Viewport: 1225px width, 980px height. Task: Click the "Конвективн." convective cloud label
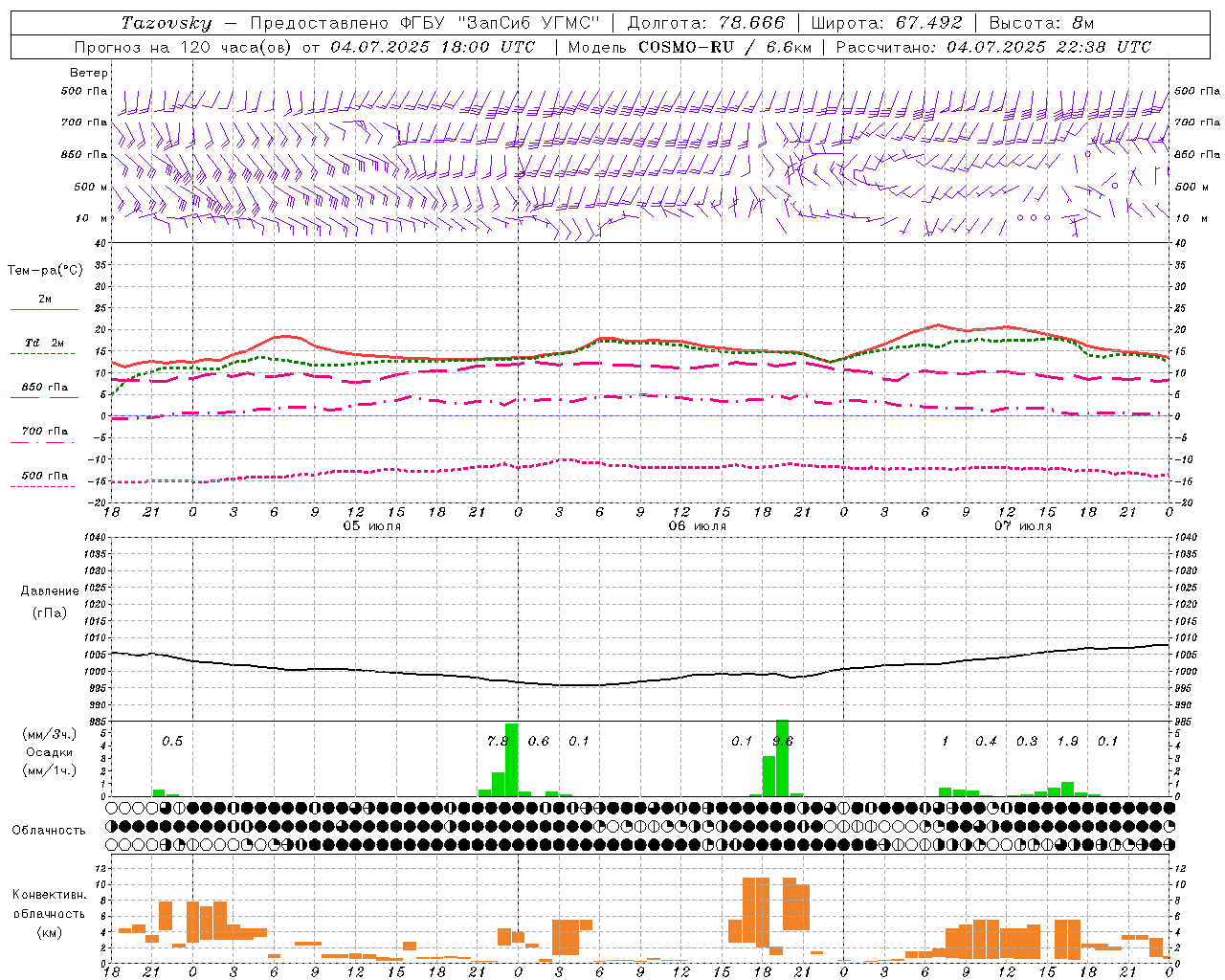pyautogui.click(x=49, y=895)
